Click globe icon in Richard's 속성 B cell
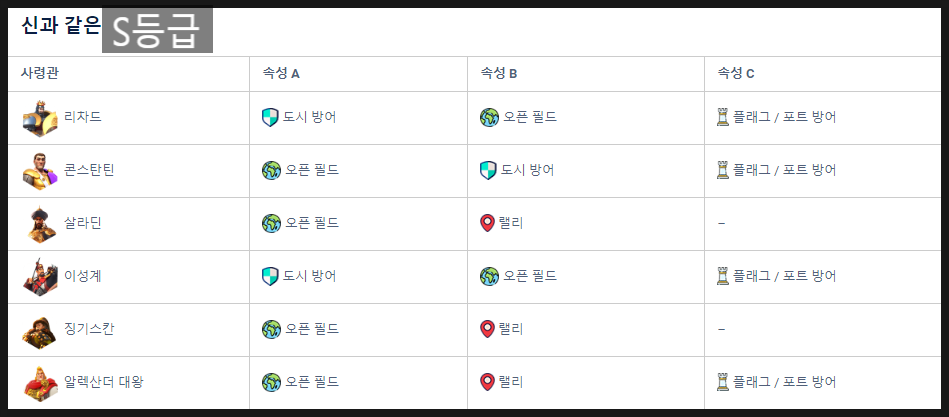The height and width of the screenshot is (417, 949). pyautogui.click(x=489, y=117)
